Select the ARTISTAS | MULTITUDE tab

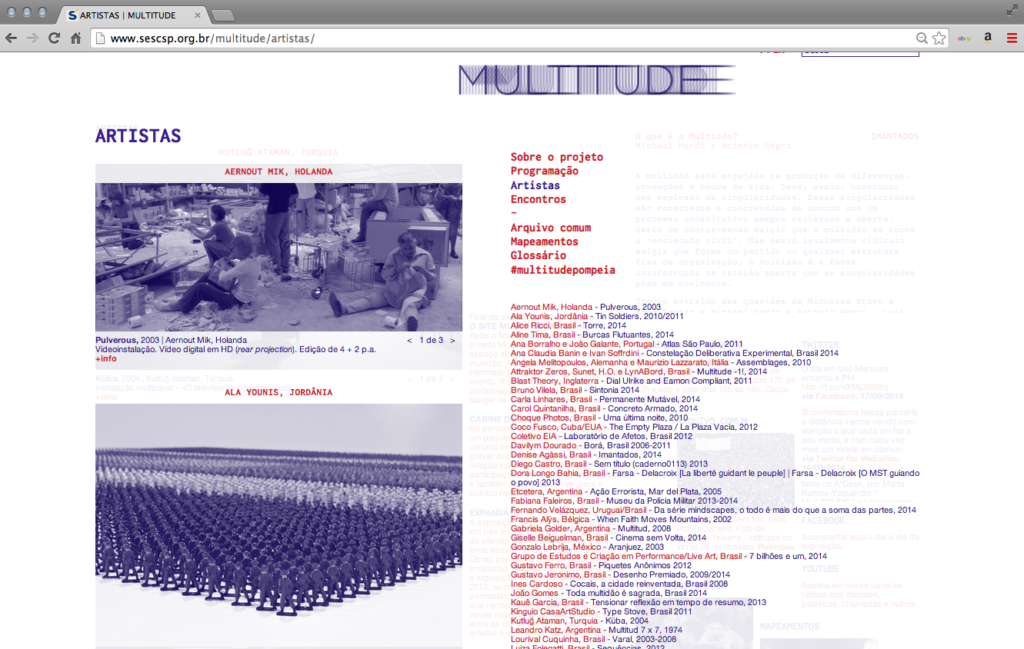click(131, 15)
